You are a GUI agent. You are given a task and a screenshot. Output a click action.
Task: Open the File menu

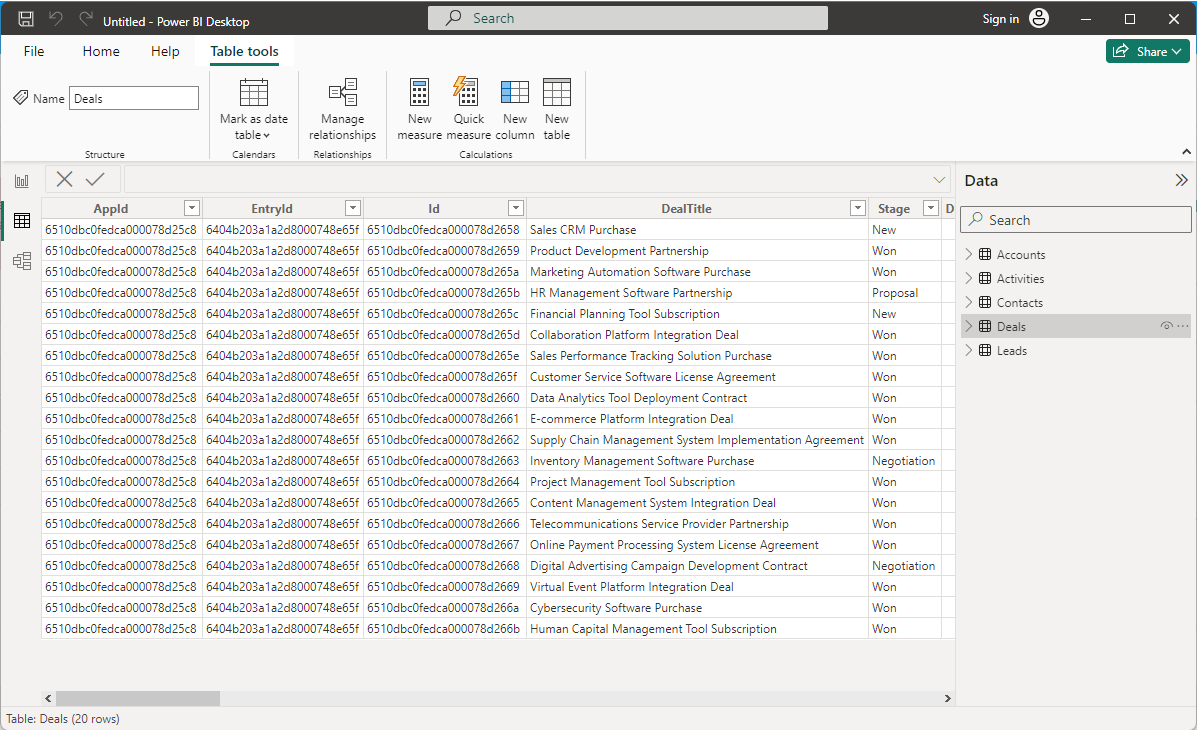(x=34, y=52)
